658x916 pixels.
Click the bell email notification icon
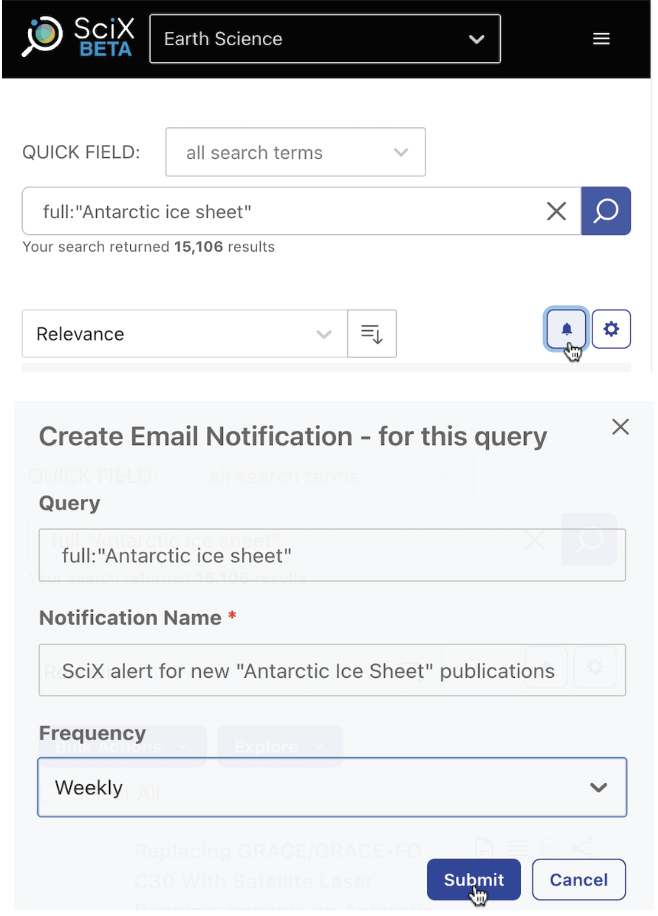tap(567, 329)
